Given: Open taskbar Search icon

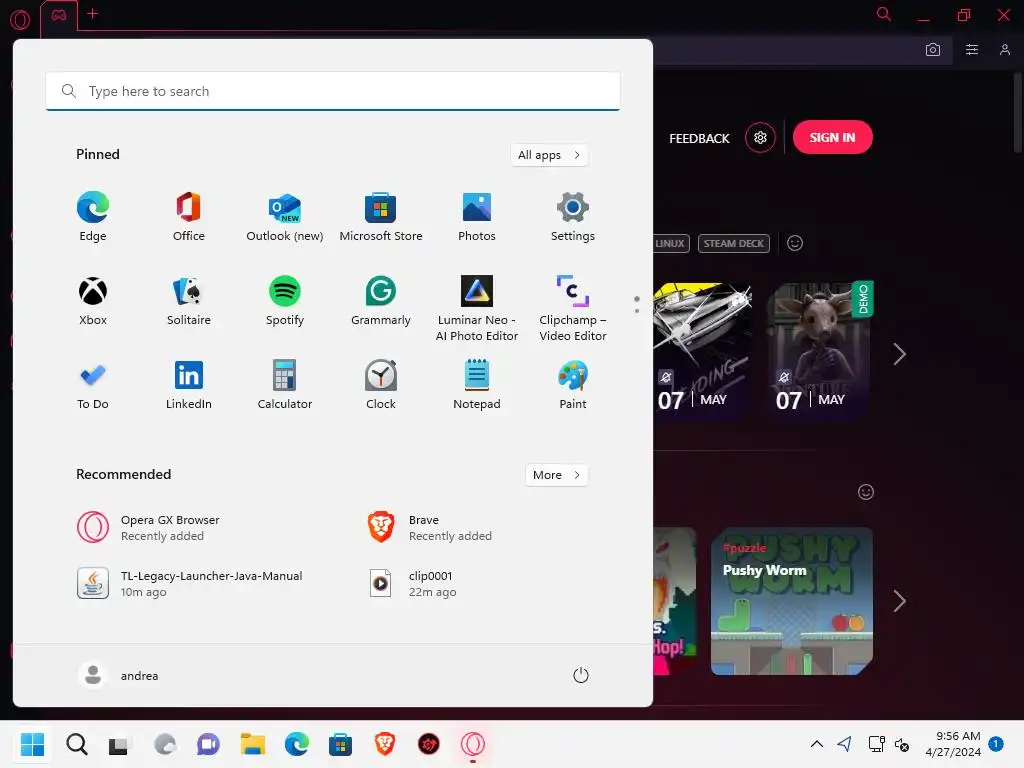Looking at the screenshot, I should pos(76,744).
